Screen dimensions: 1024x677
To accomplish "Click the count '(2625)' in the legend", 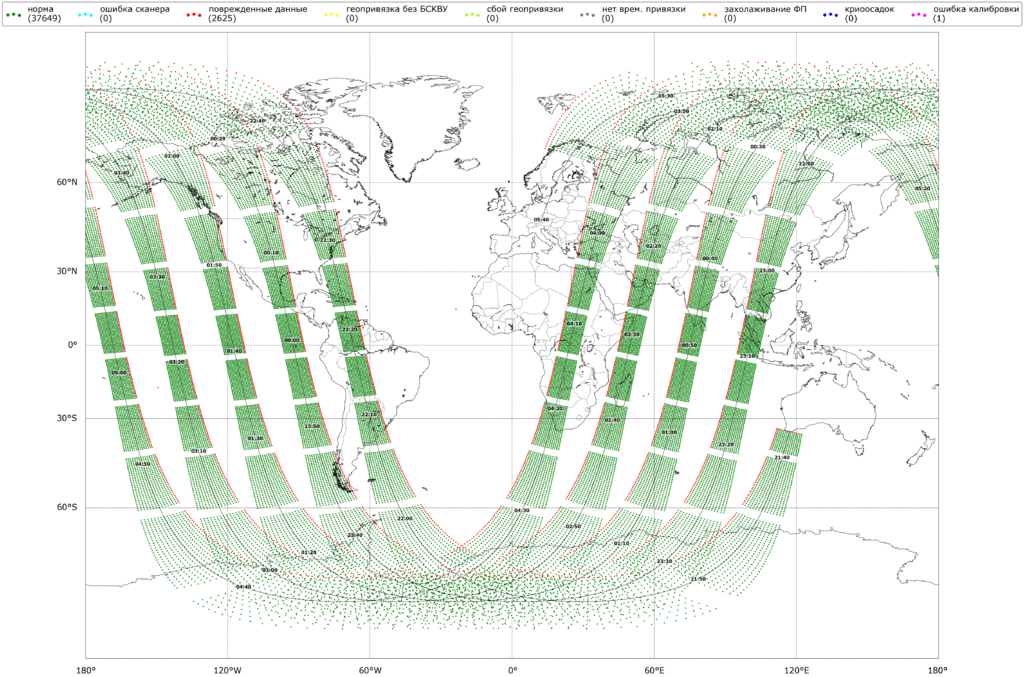I will tap(221, 19).
